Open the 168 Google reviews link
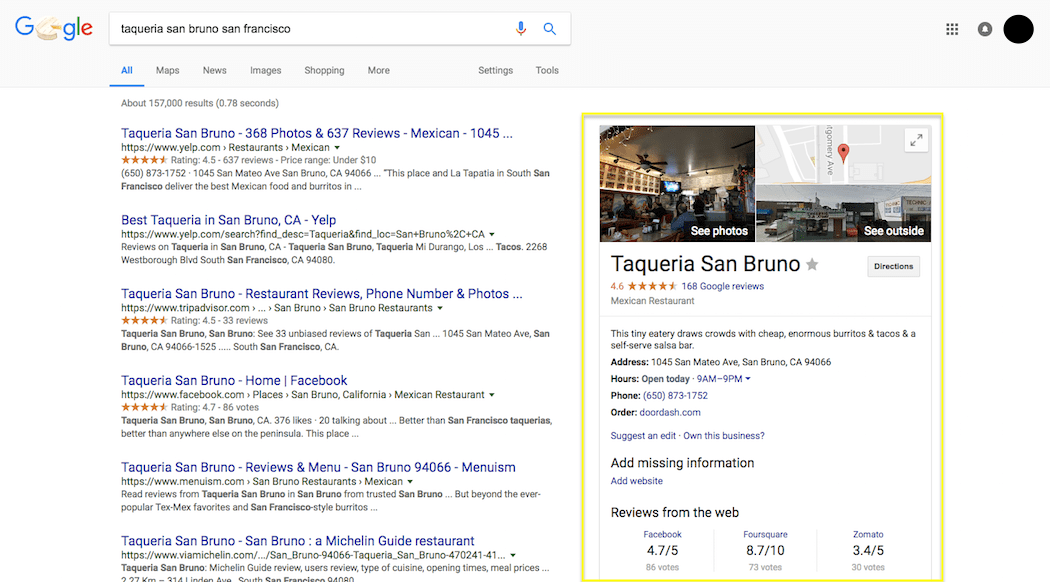This screenshot has height=582, width=1050. click(x=722, y=286)
